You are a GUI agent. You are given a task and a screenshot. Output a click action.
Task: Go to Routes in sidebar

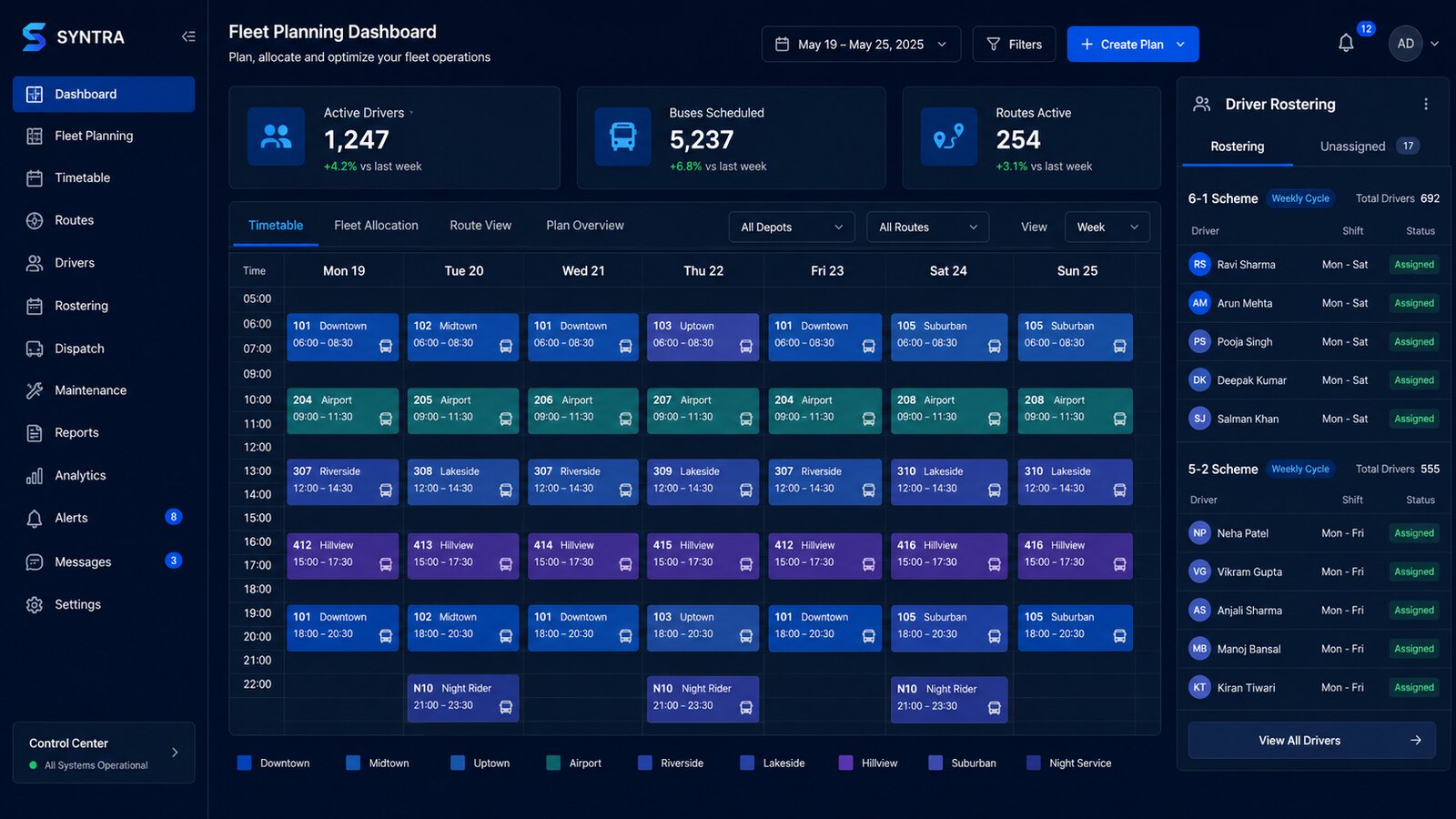pyautogui.click(x=104, y=220)
